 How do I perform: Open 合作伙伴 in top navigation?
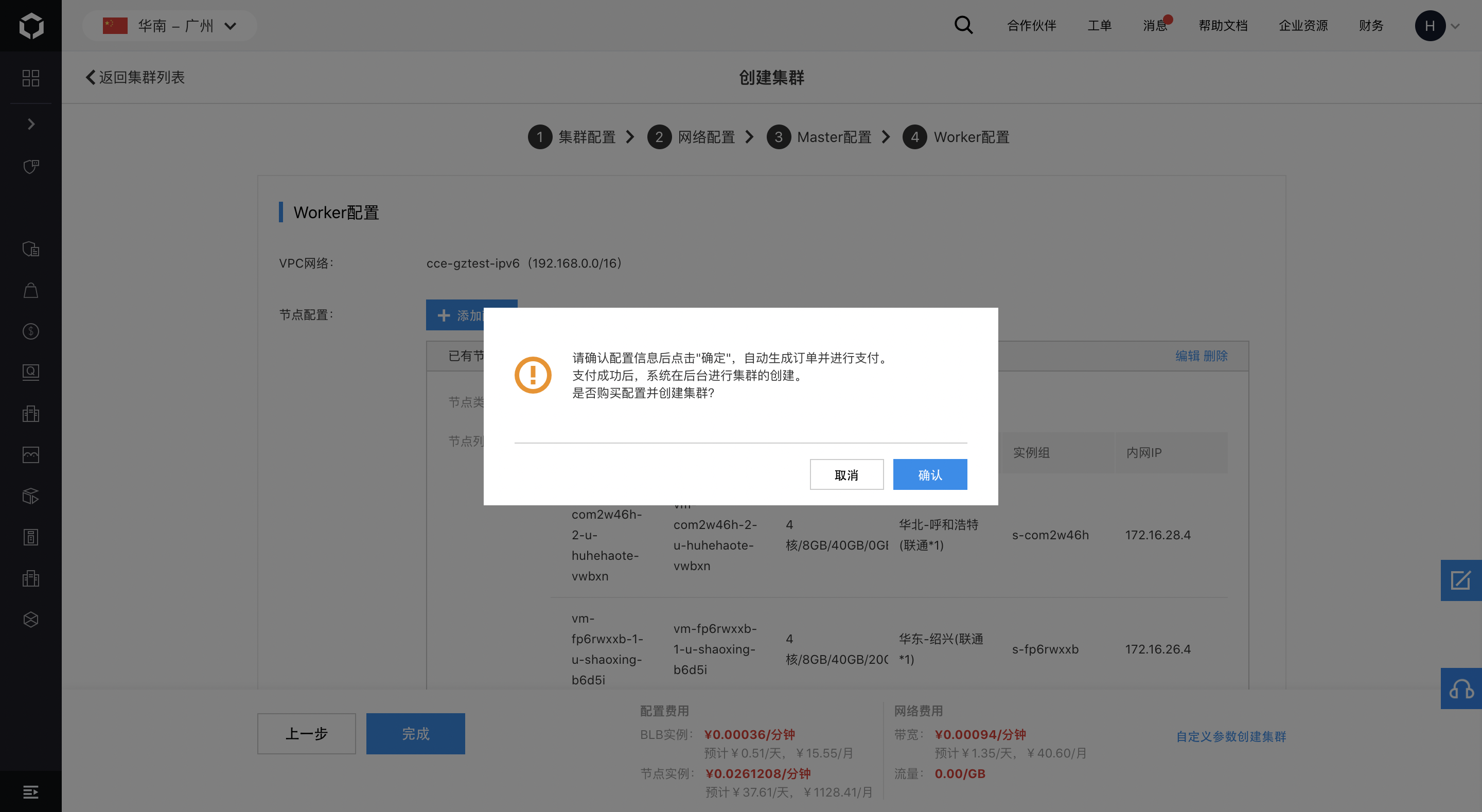pyautogui.click(x=1032, y=25)
